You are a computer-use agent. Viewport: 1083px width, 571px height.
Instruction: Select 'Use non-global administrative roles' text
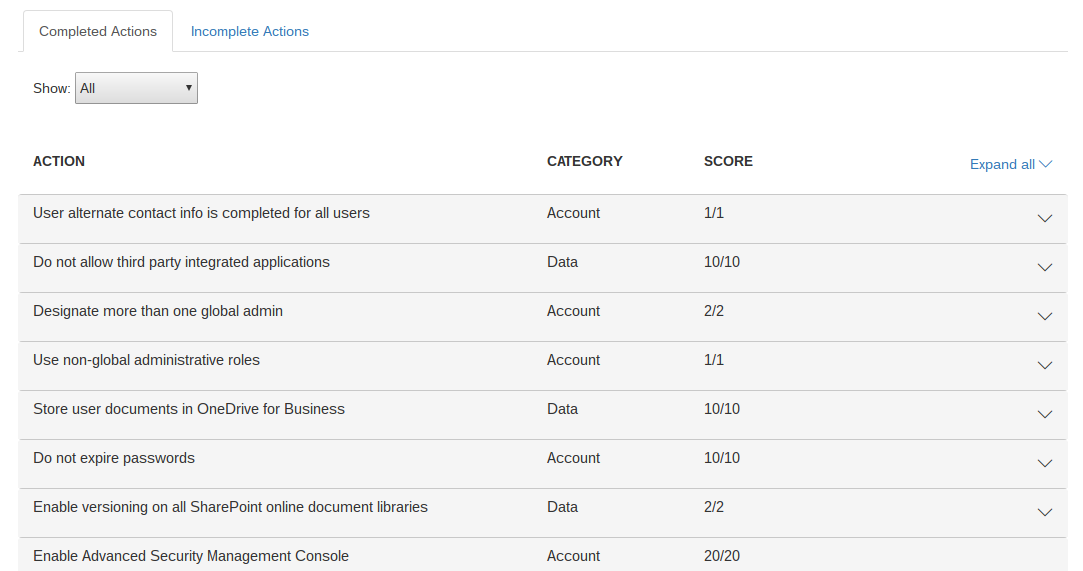click(146, 360)
